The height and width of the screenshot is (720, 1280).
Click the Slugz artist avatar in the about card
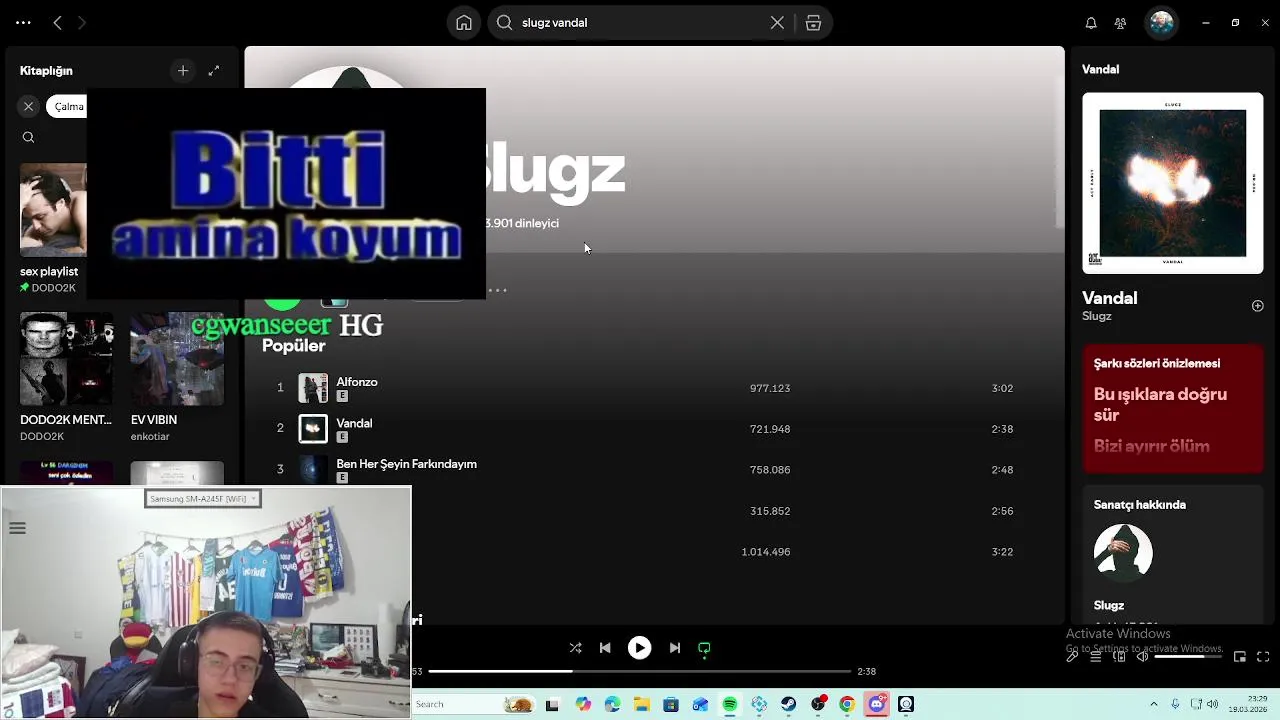[x=1123, y=553]
